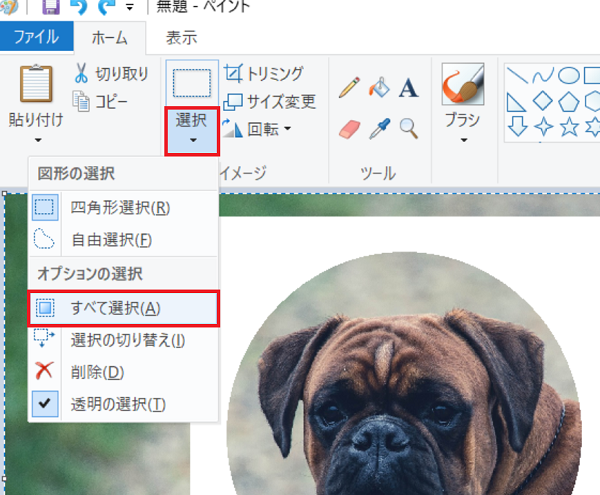The width and height of the screenshot is (600, 495).
Task: Click the Paint app icon in title bar
Action: (8, 7)
